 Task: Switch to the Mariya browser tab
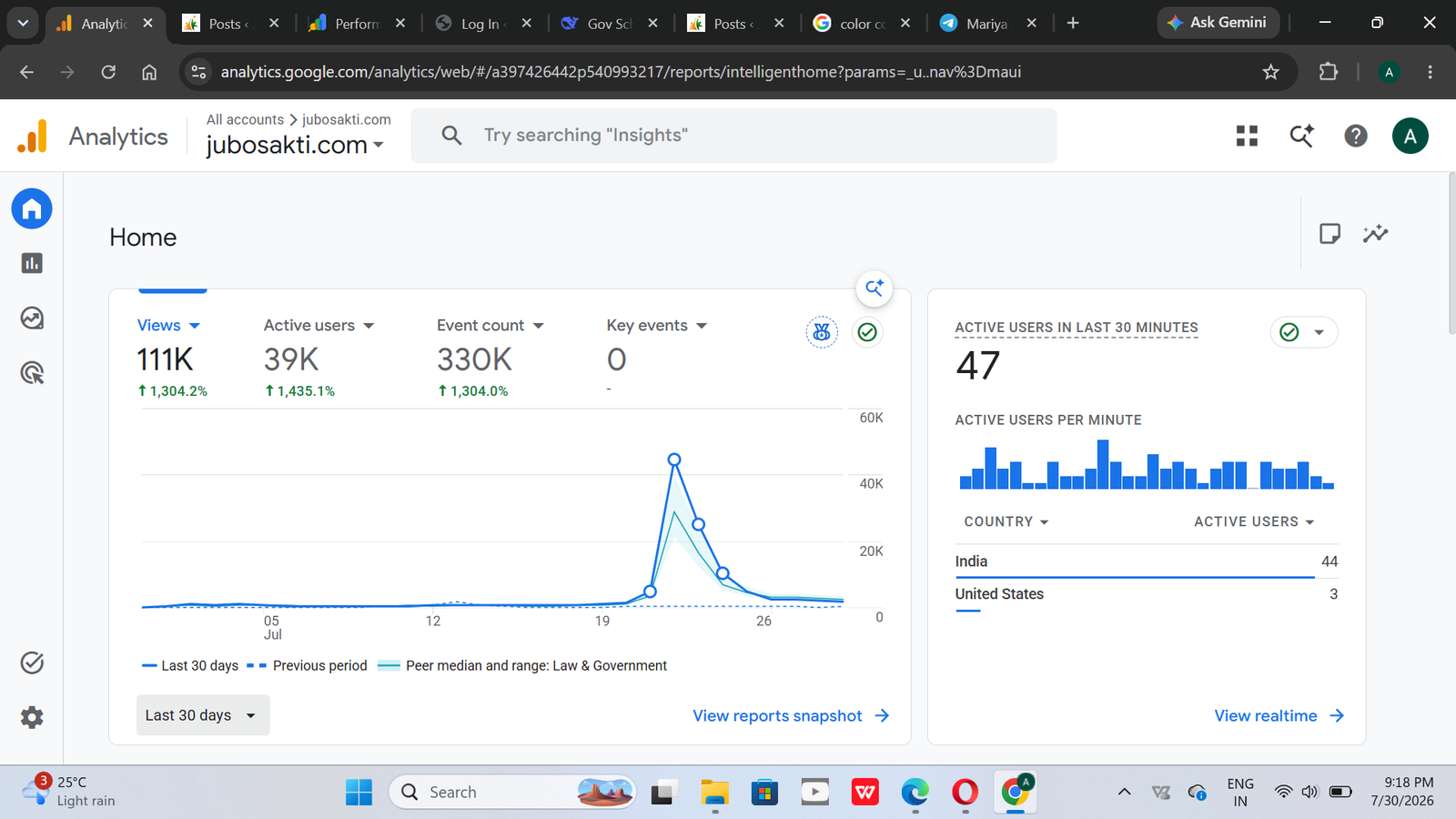point(987,24)
